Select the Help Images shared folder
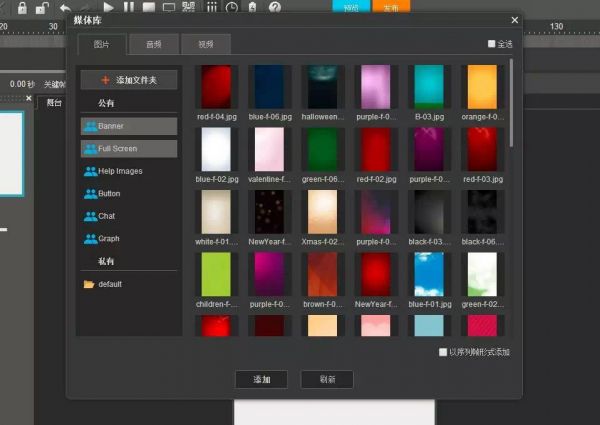Image resolution: width=600 pixels, height=425 pixels. click(x=120, y=171)
